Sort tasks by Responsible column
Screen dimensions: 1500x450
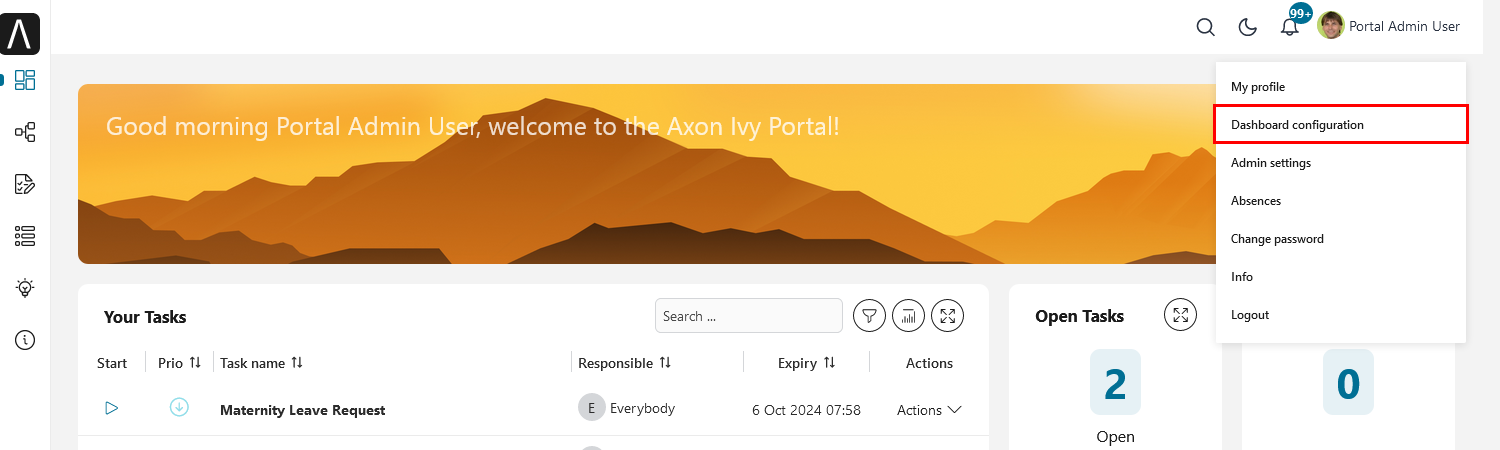coord(665,362)
